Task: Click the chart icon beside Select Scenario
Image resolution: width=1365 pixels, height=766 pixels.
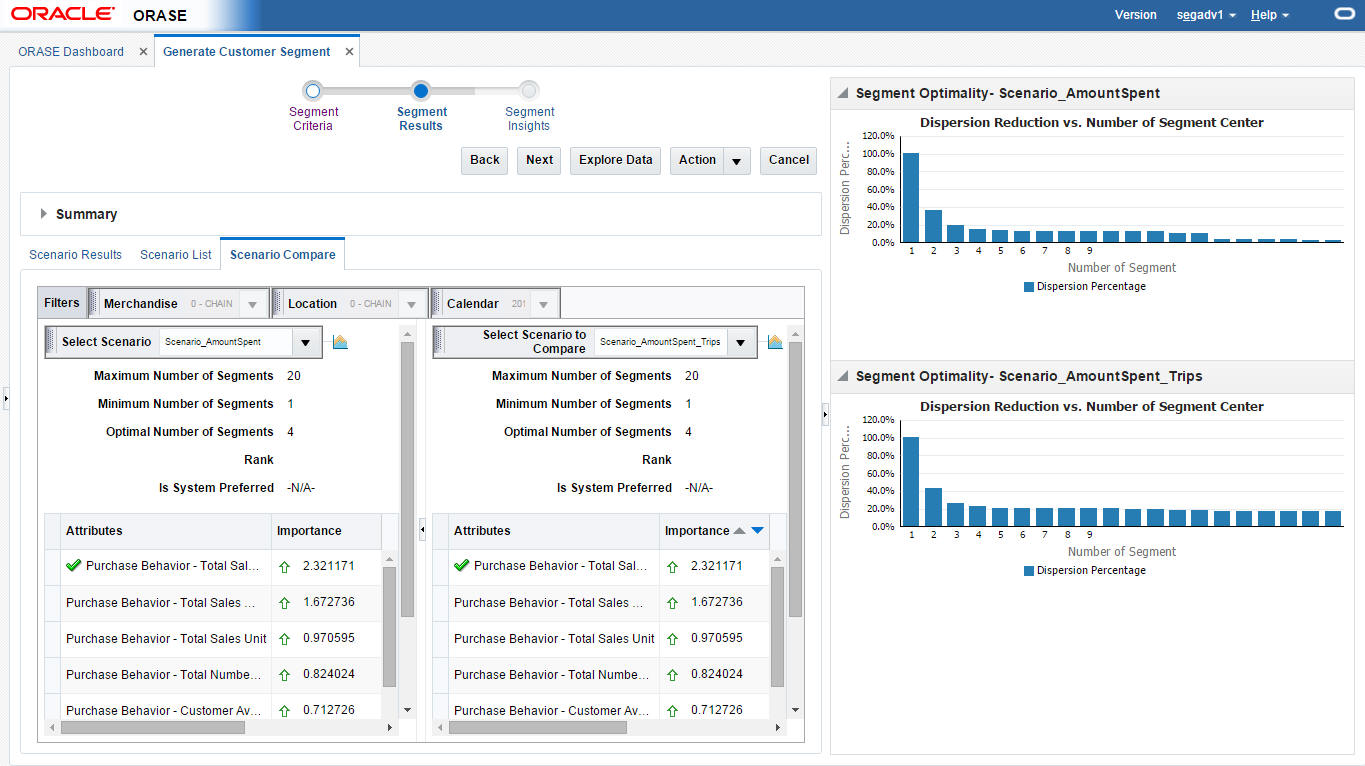Action: pyautogui.click(x=340, y=342)
